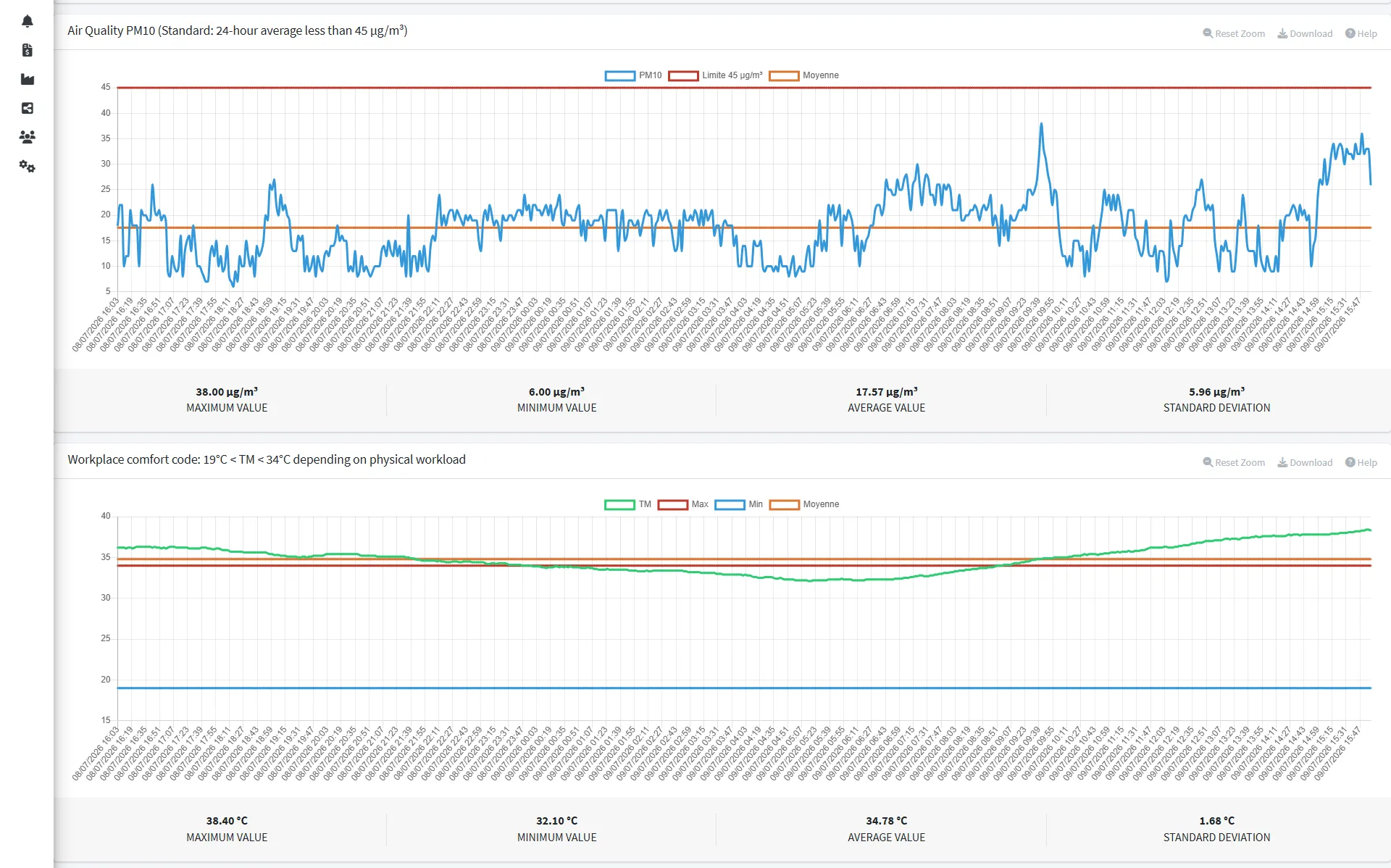Viewport: 1391px width, 868px height.
Task: Open the invoice document sidebar icon
Action: pyautogui.click(x=28, y=50)
